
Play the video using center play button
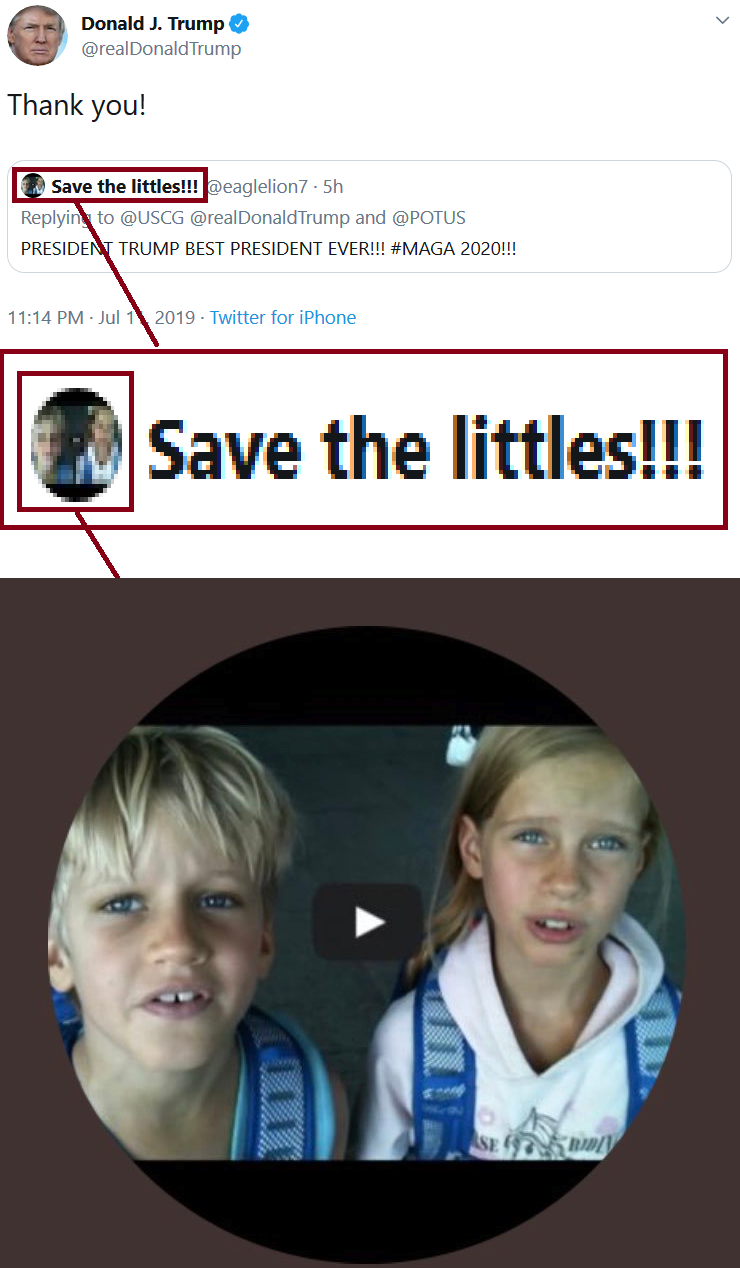[x=367, y=922]
